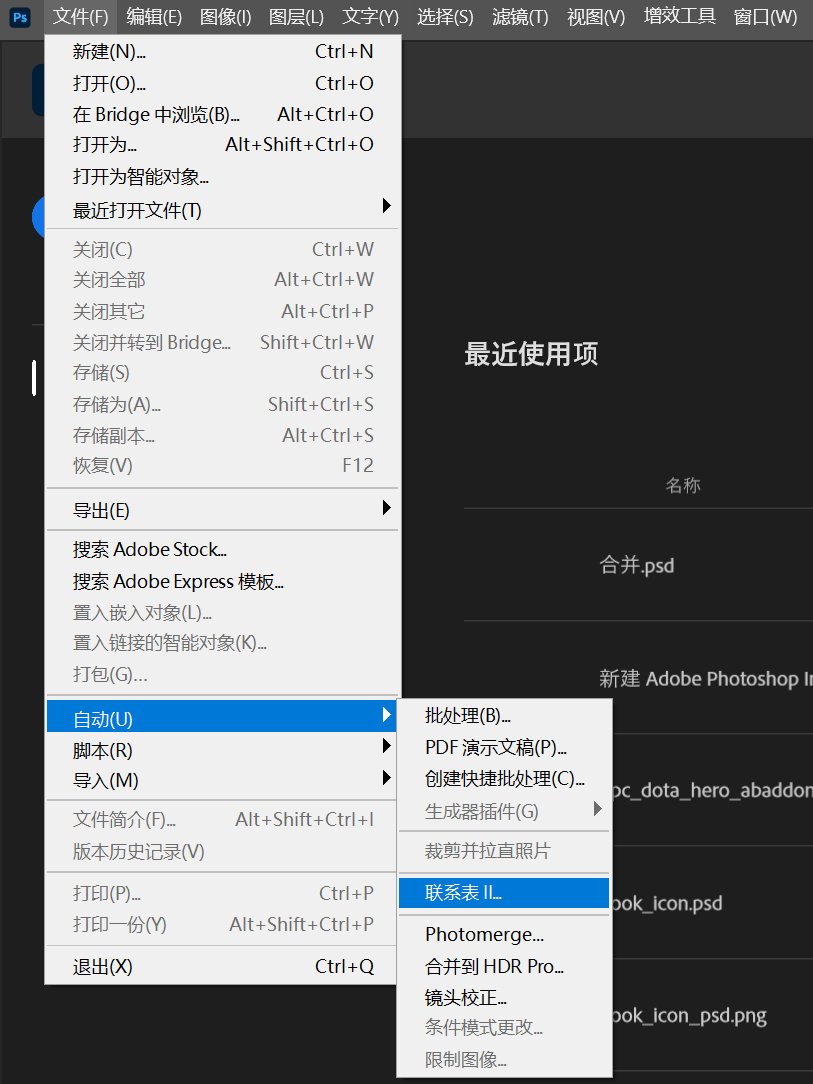This screenshot has height=1084, width=813.
Task: Click the 名称 column header
Action: [x=683, y=485]
